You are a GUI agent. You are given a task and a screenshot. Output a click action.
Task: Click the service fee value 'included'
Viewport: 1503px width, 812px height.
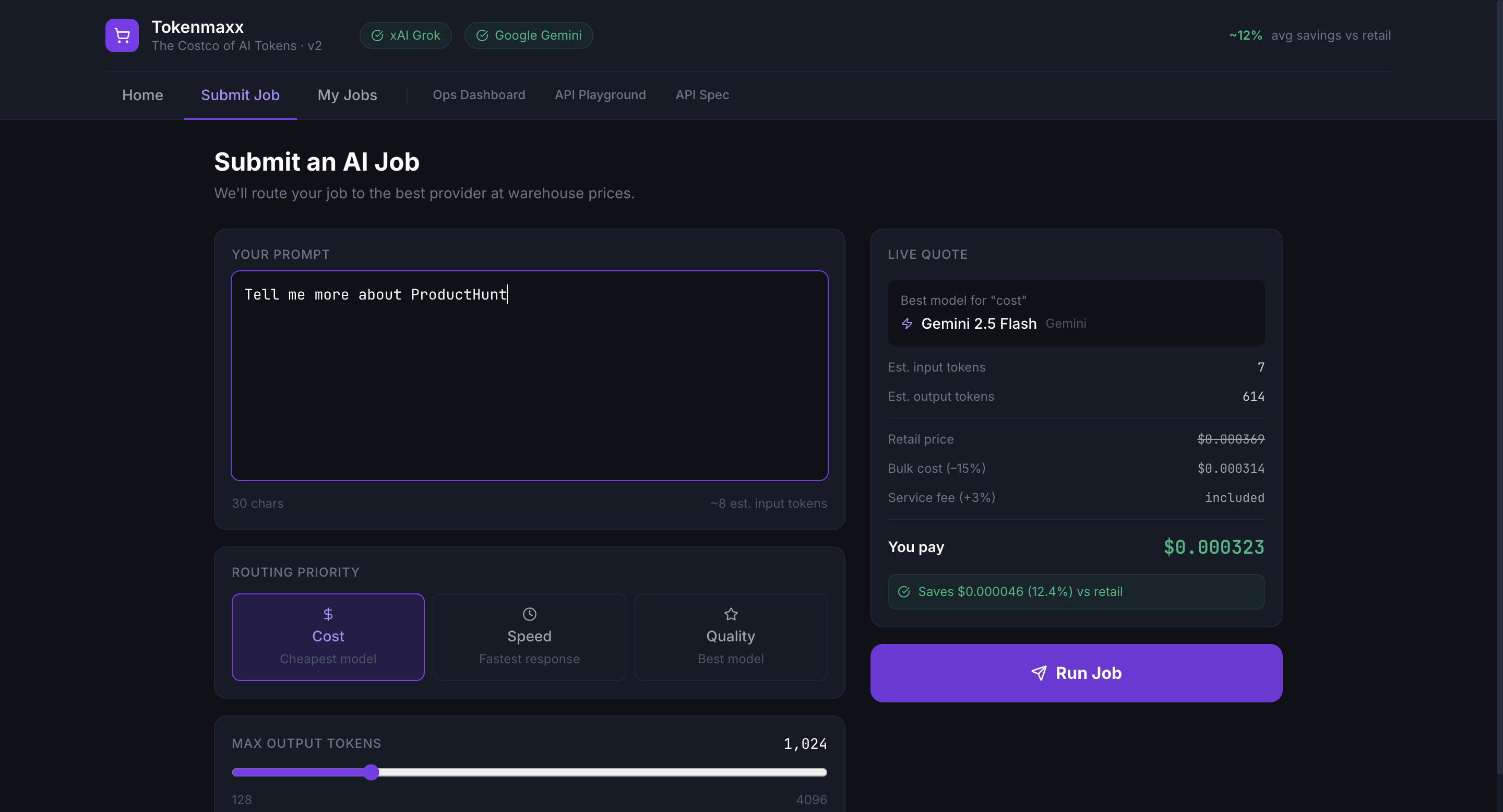coord(1235,497)
